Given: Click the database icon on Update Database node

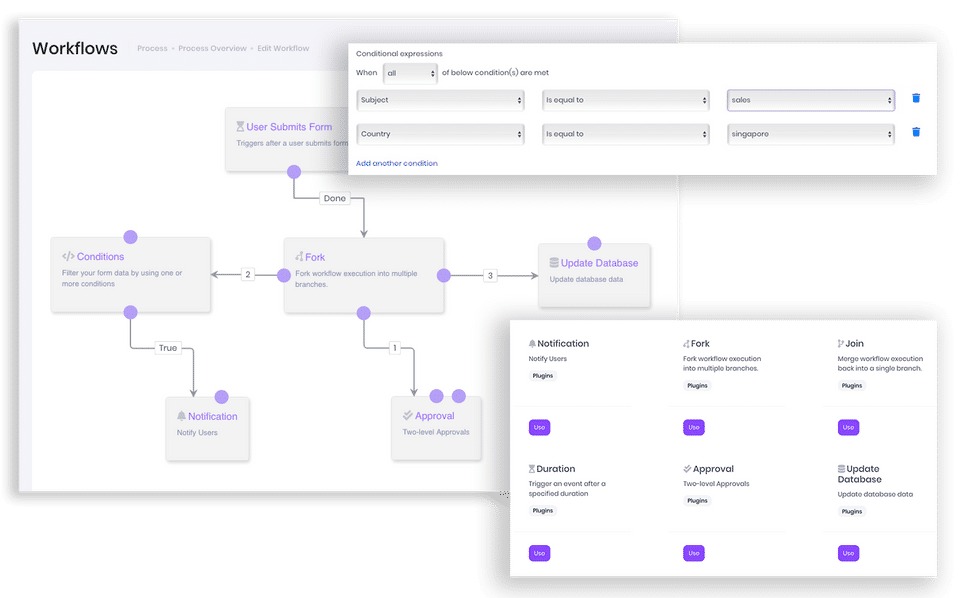Looking at the screenshot, I should 554,263.
